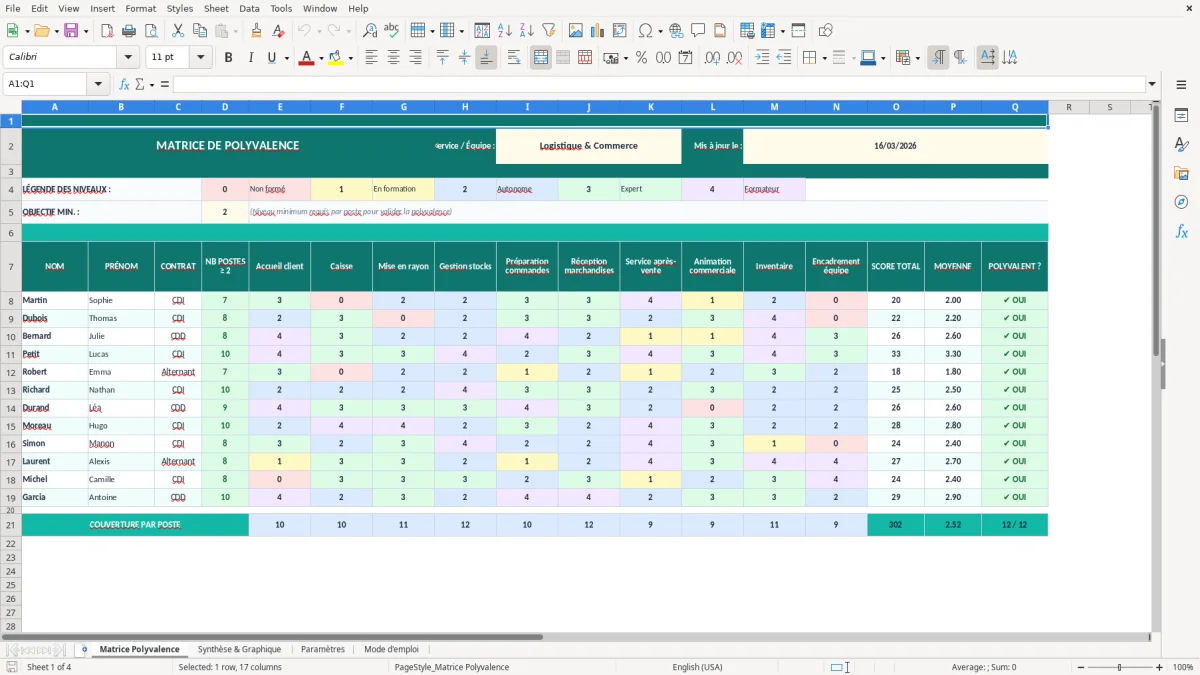The width and height of the screenshot is (1200, 675).
Task: Open the font color dropdown arrow
Action: 319,58
